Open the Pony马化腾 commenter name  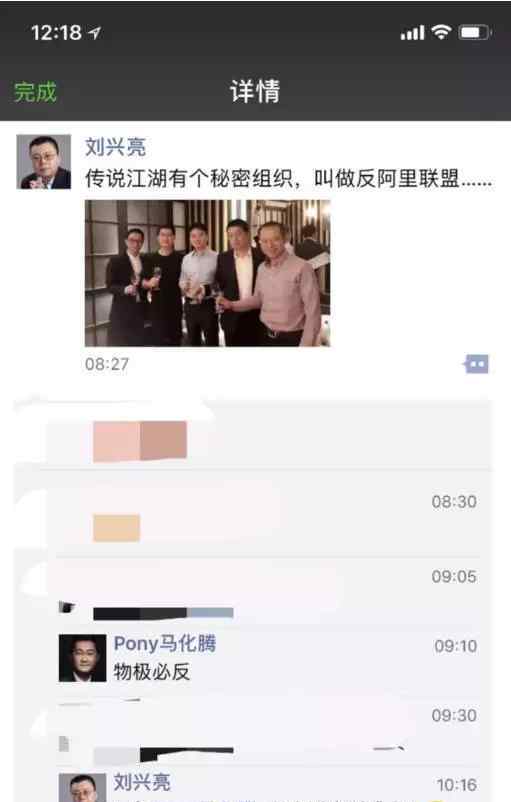[x=165, y=643]
